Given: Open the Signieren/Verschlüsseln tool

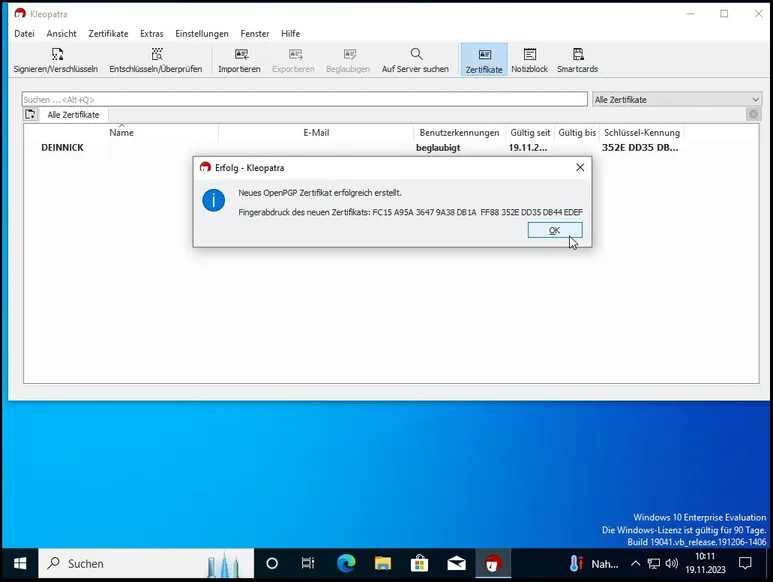Looking at the screenshot, I should [x=56, y=60].
